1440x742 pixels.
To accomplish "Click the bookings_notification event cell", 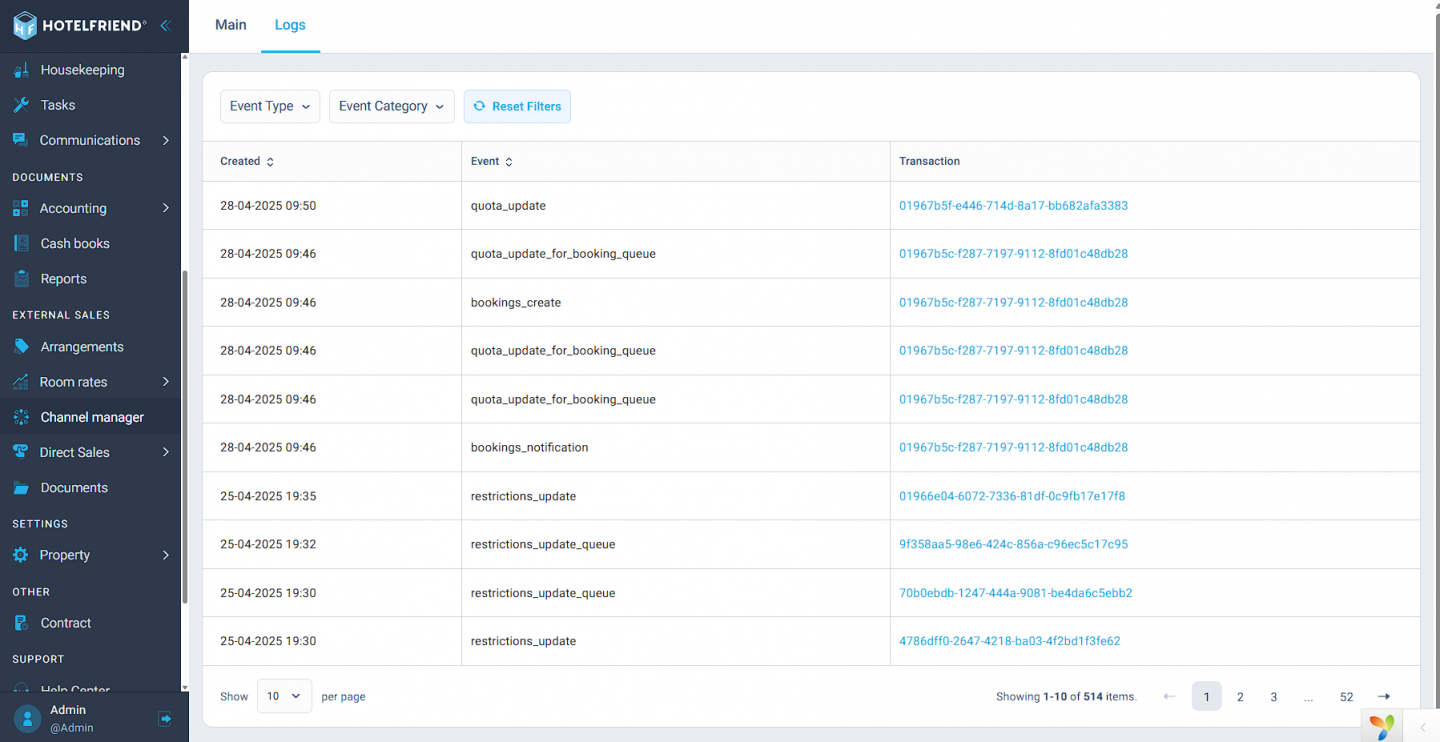I will pyautogui.click(x=676, y=447).
